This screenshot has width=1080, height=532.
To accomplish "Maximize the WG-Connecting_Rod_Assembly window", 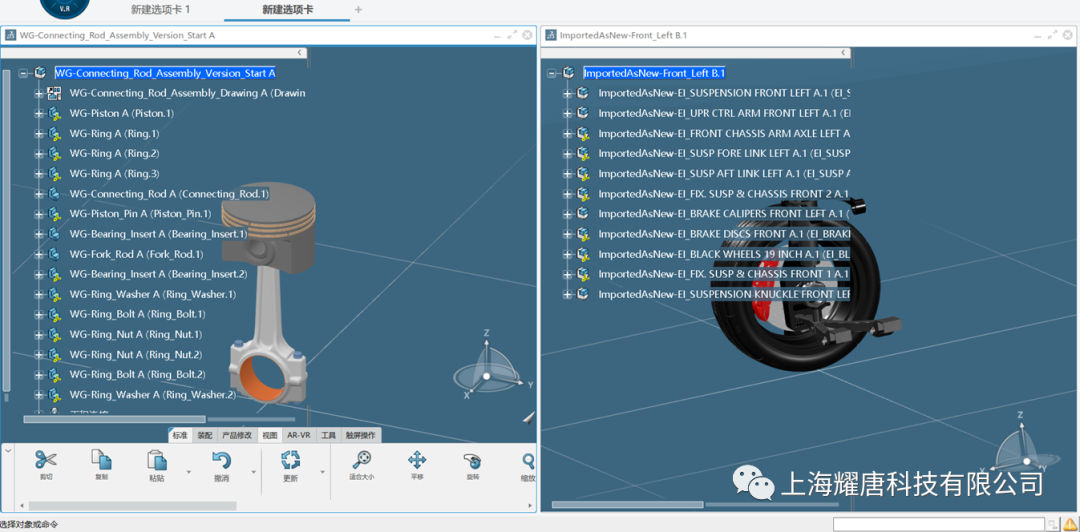I will (x=512, y=34).
